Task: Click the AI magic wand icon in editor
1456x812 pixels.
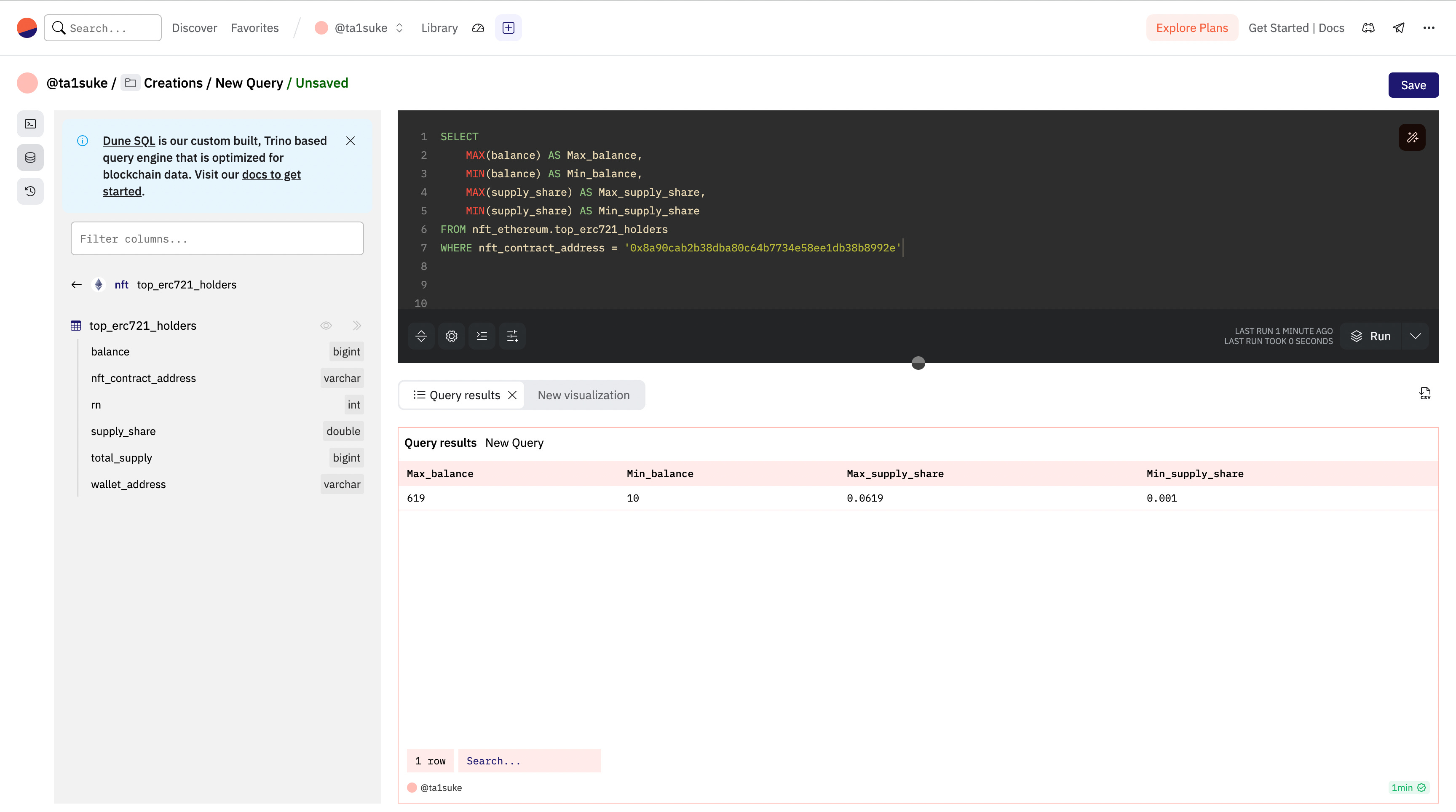Action: click(1412, 137)
